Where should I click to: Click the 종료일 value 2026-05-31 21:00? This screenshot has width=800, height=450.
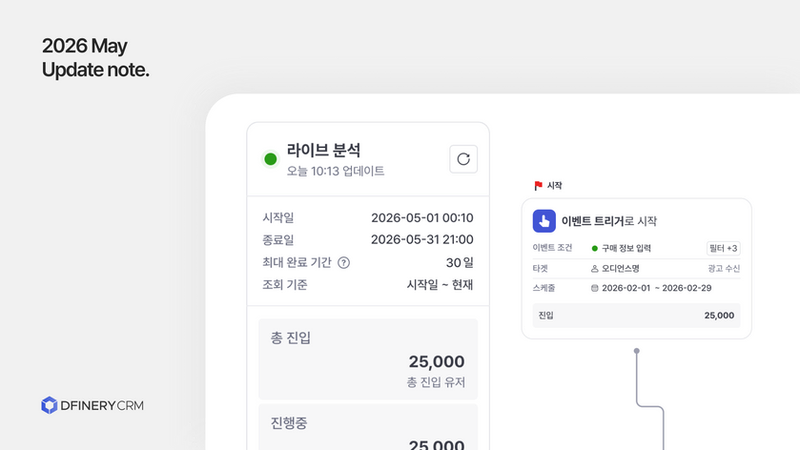[422, 240]
